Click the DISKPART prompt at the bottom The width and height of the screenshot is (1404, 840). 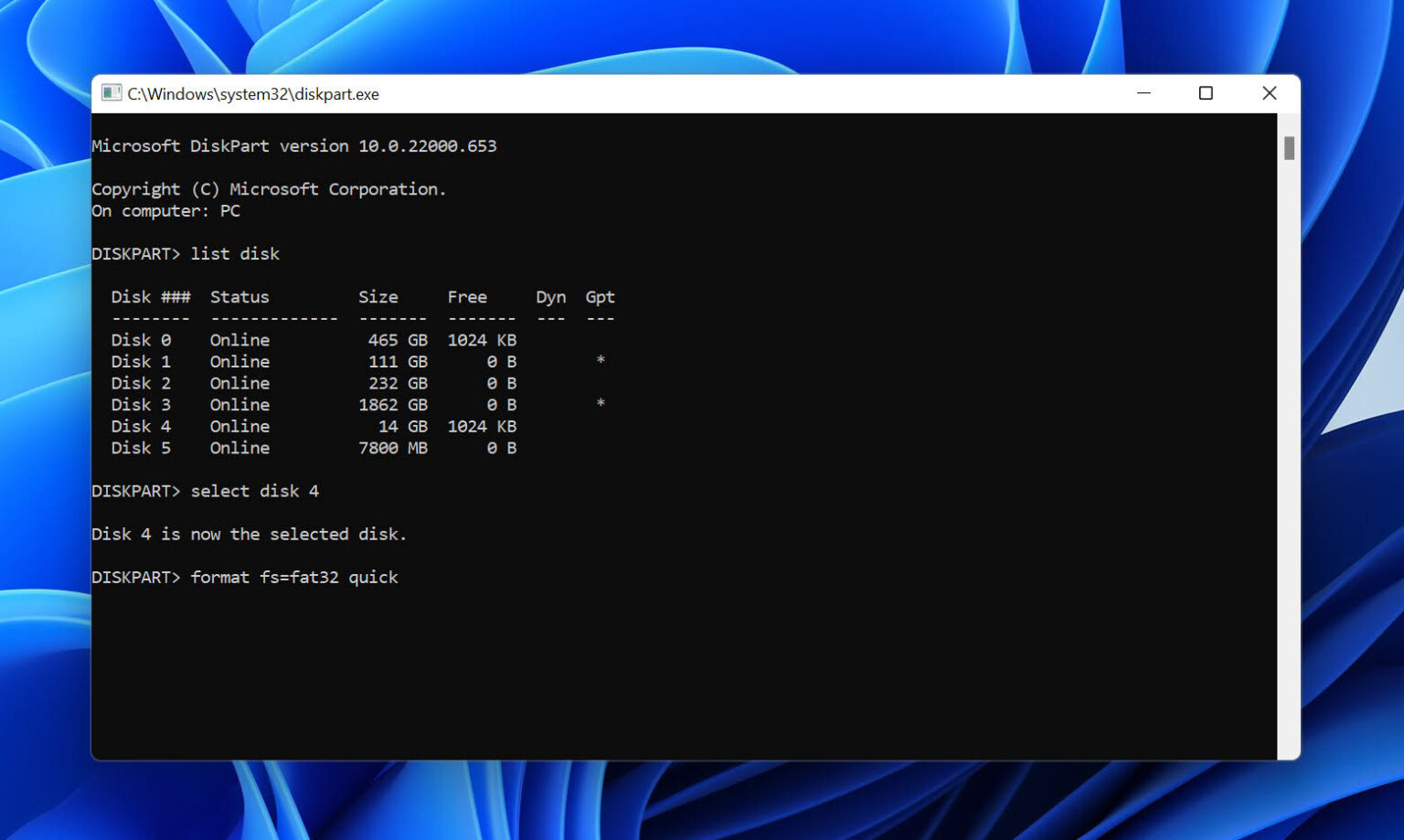click(133, 577)
